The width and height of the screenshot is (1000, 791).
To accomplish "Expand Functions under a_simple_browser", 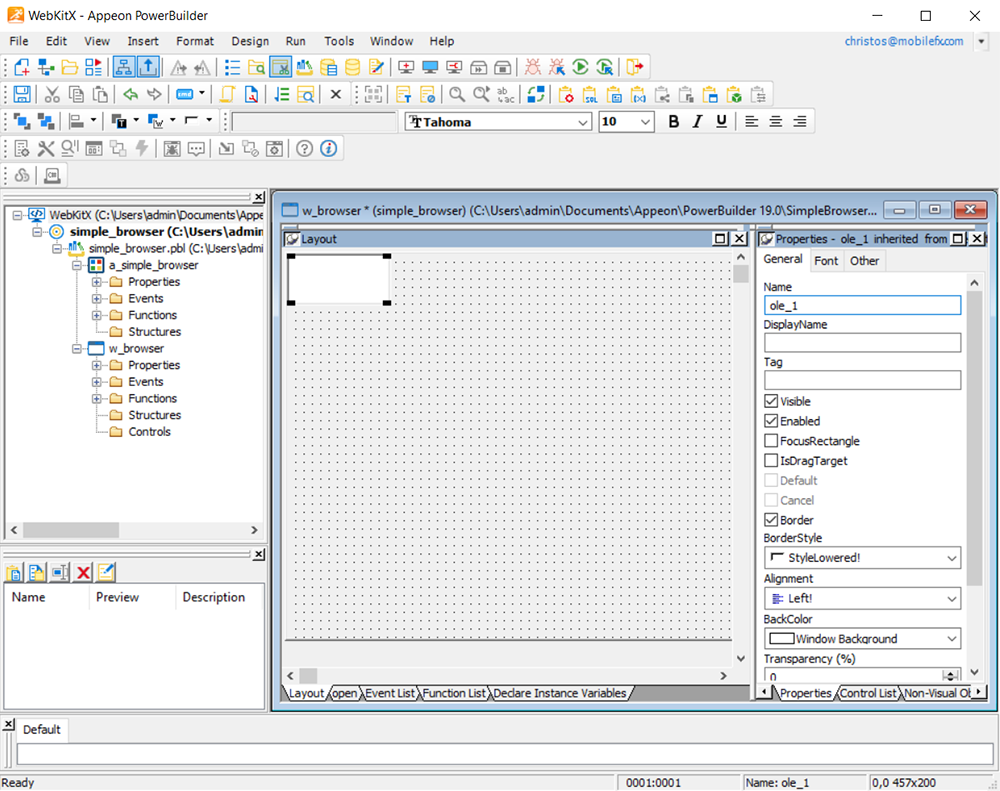I will 96,315.
